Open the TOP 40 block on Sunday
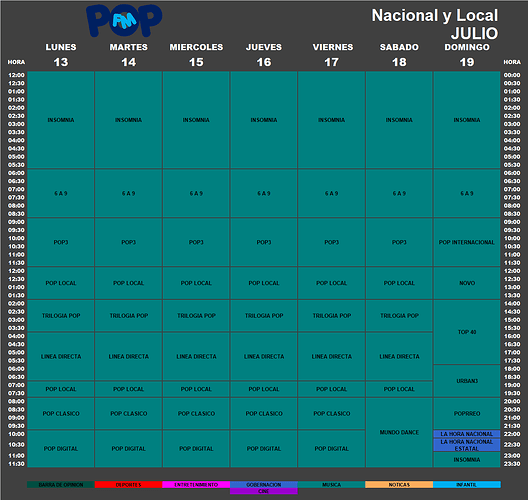Viewport: 528px width, 500px height. pos(467,332)
